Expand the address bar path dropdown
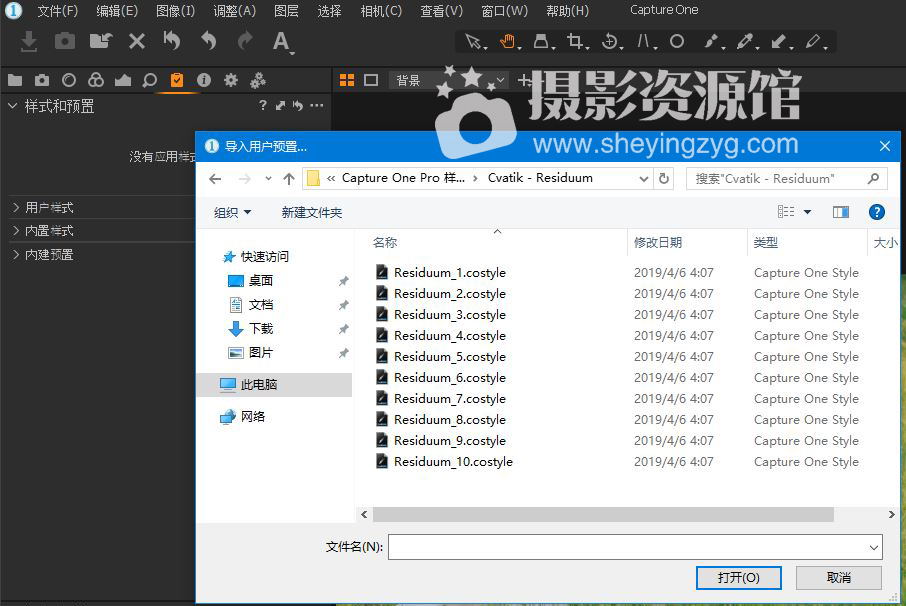 [644, 179]
